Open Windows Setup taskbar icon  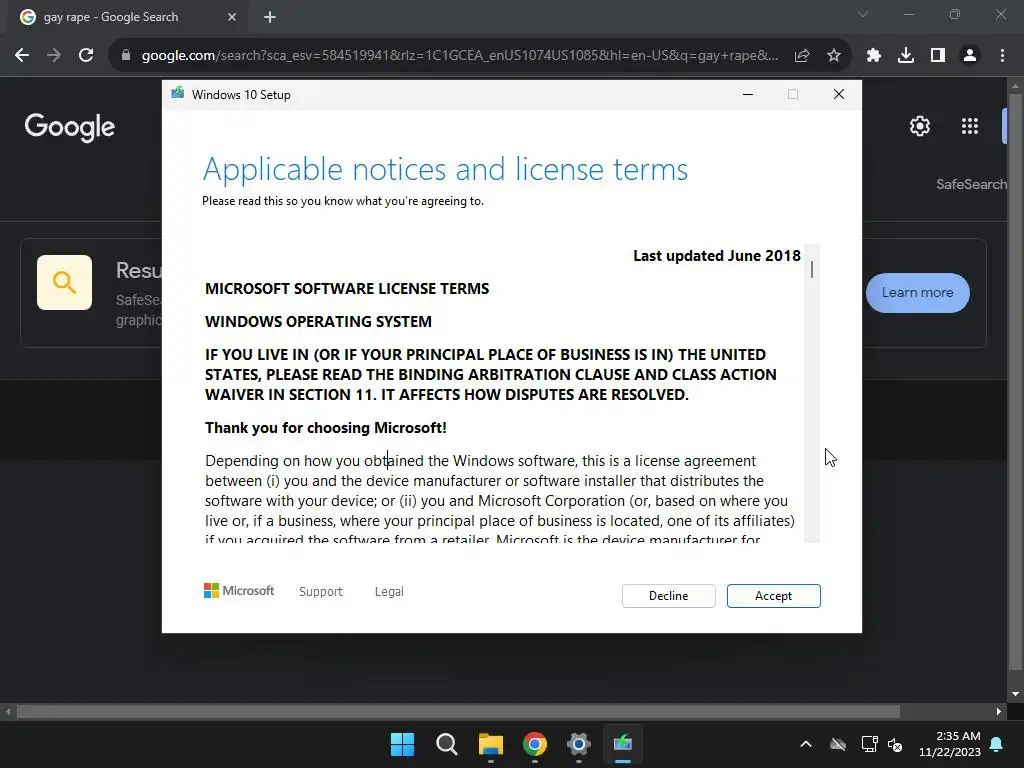click(623, 744)
